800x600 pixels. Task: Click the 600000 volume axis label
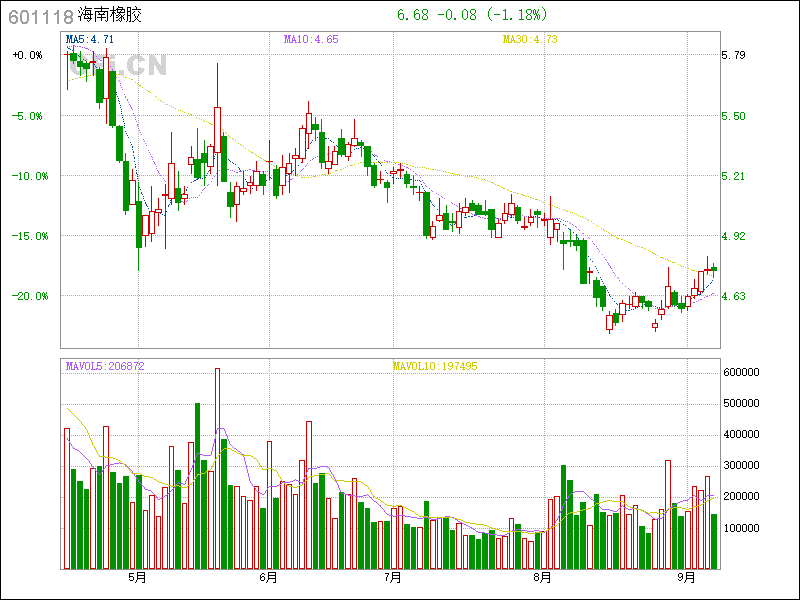point(745,372)
